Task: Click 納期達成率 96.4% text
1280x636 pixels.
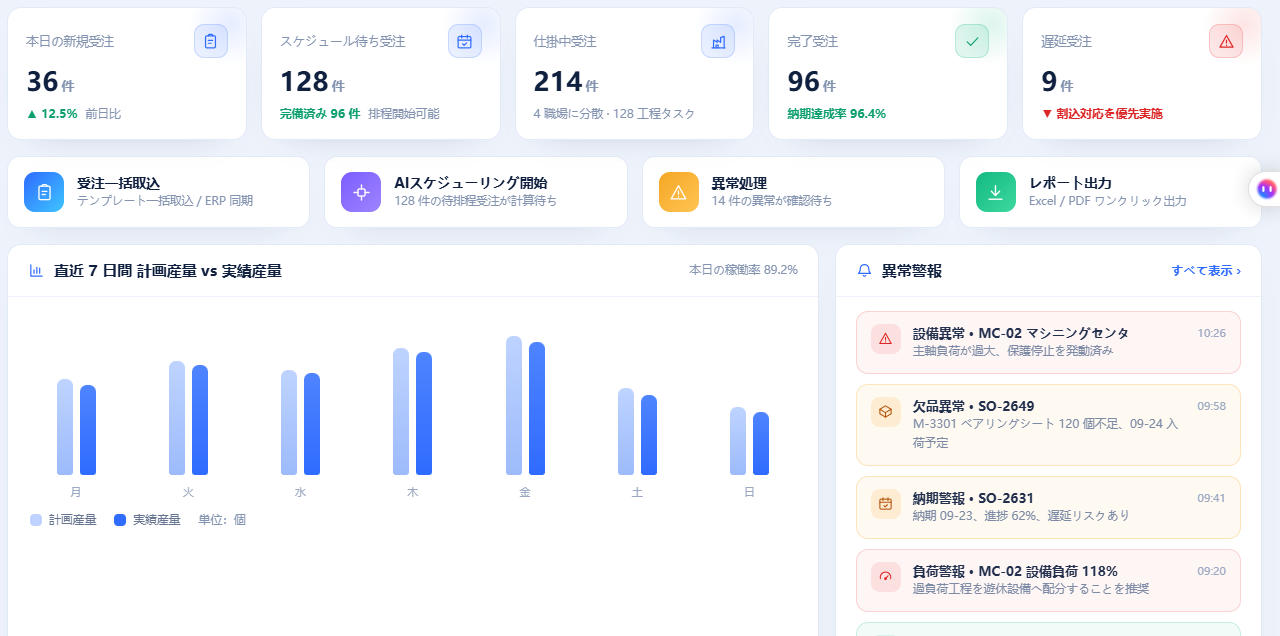Action: (836, 114)
